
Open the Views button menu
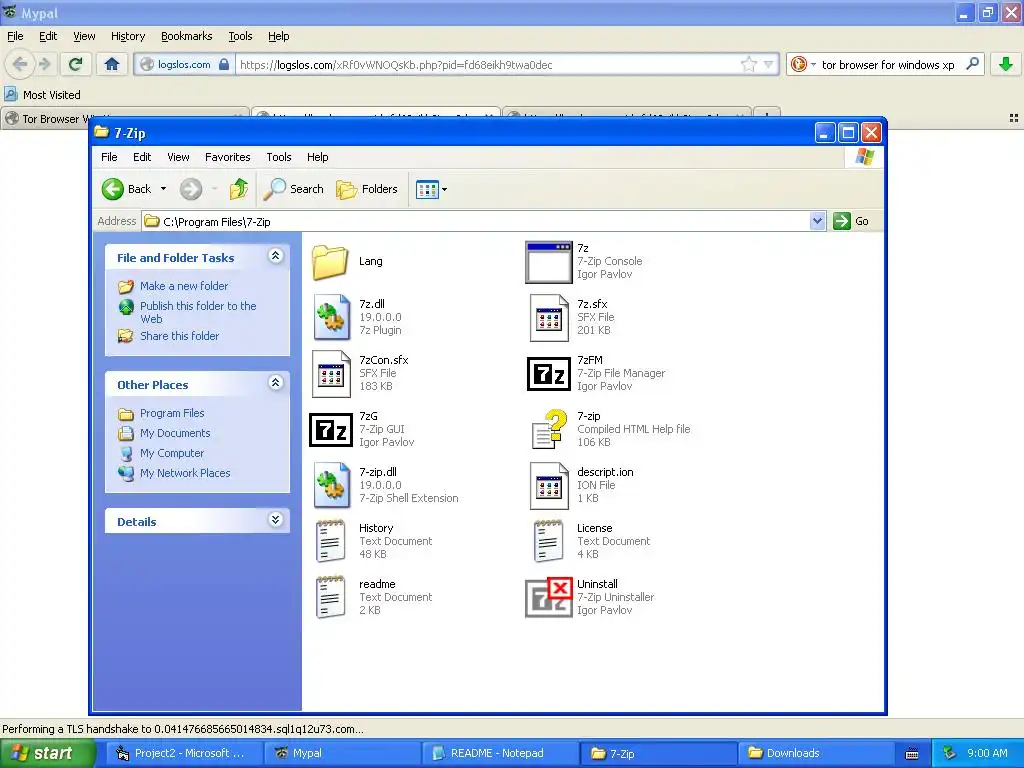click(431, 190)
